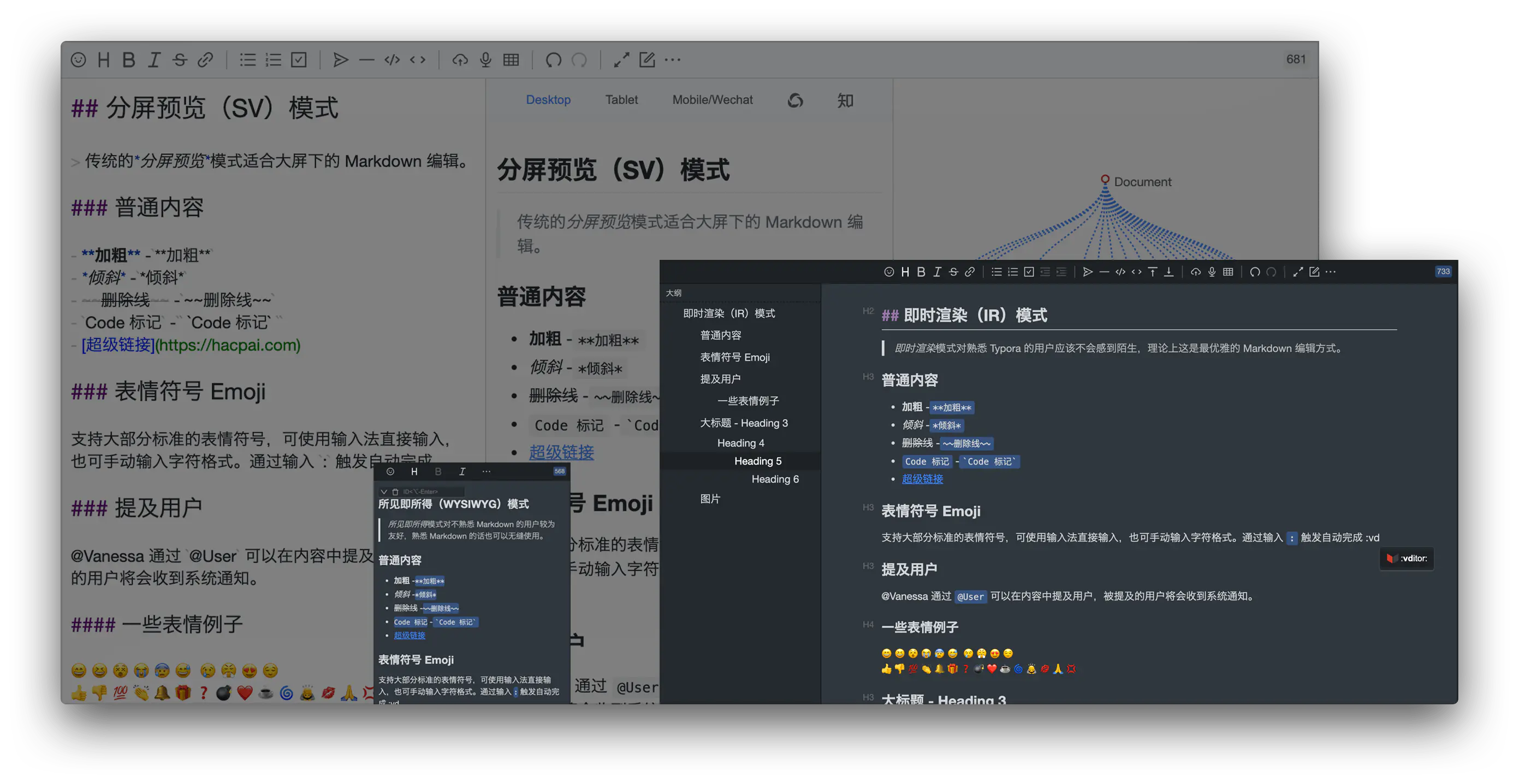The width and height of the screenshot is (1519, 784).
Task: Open the edit-mode menu in the split-view toolbar
Action: (647, 60)
